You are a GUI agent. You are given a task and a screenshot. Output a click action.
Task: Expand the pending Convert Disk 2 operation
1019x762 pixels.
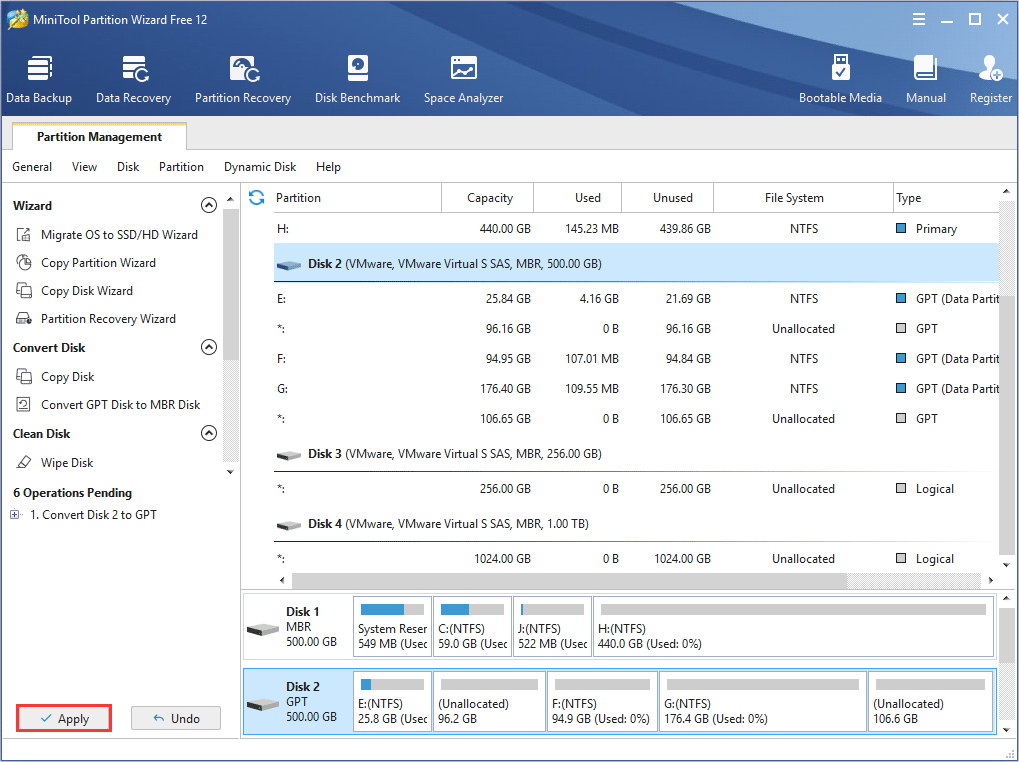[x=14, y=513]
